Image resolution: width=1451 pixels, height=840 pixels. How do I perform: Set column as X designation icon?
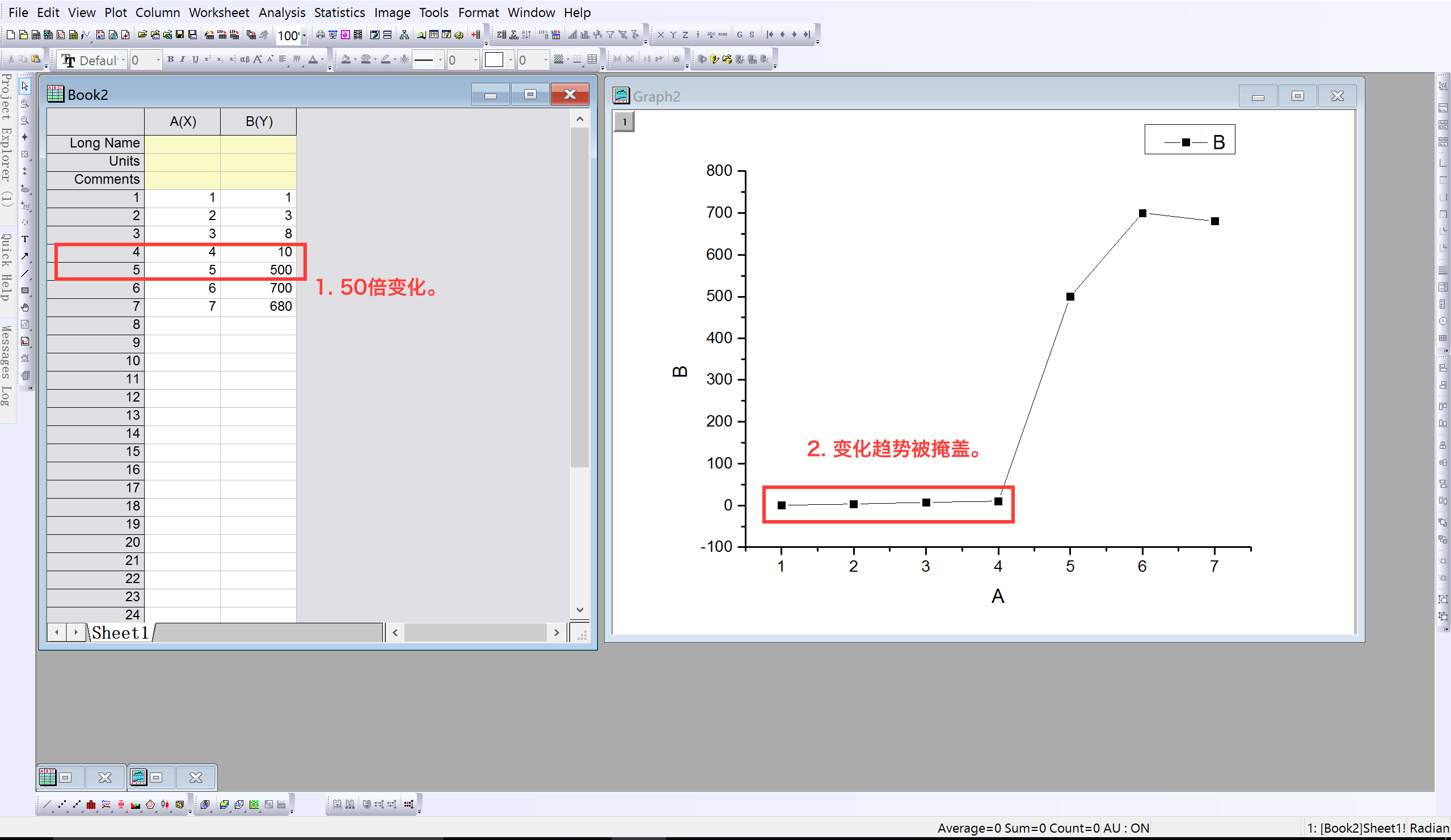(660, 35)
